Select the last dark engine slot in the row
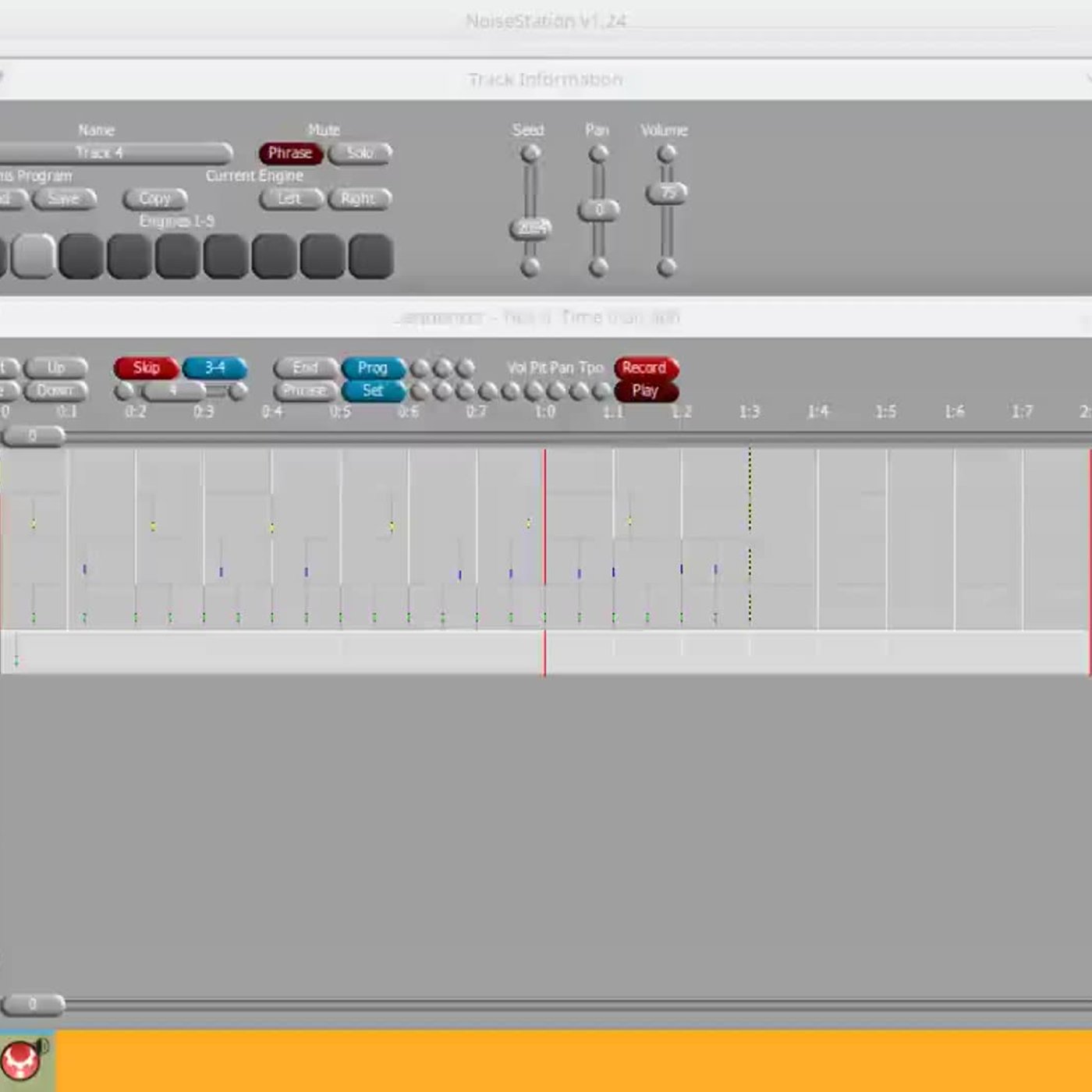This screenshot has height=1092, width=1092. click(x=370, y=256)
